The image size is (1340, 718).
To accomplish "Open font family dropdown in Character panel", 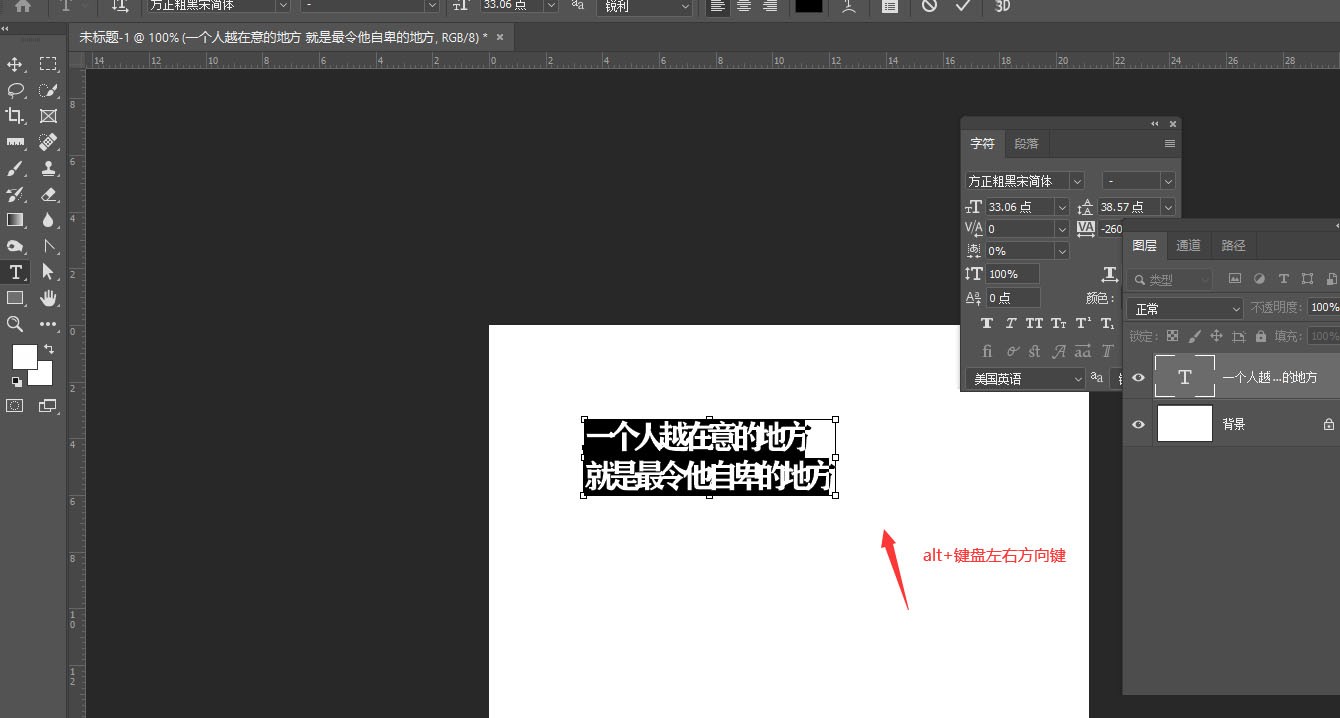I will [1076, 181].
